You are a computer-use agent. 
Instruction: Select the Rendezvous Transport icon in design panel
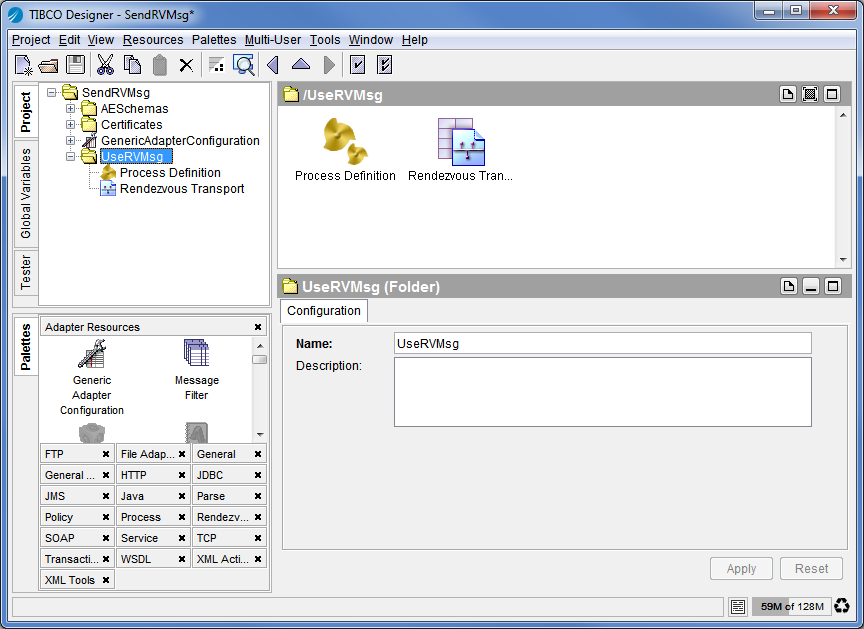462,142
